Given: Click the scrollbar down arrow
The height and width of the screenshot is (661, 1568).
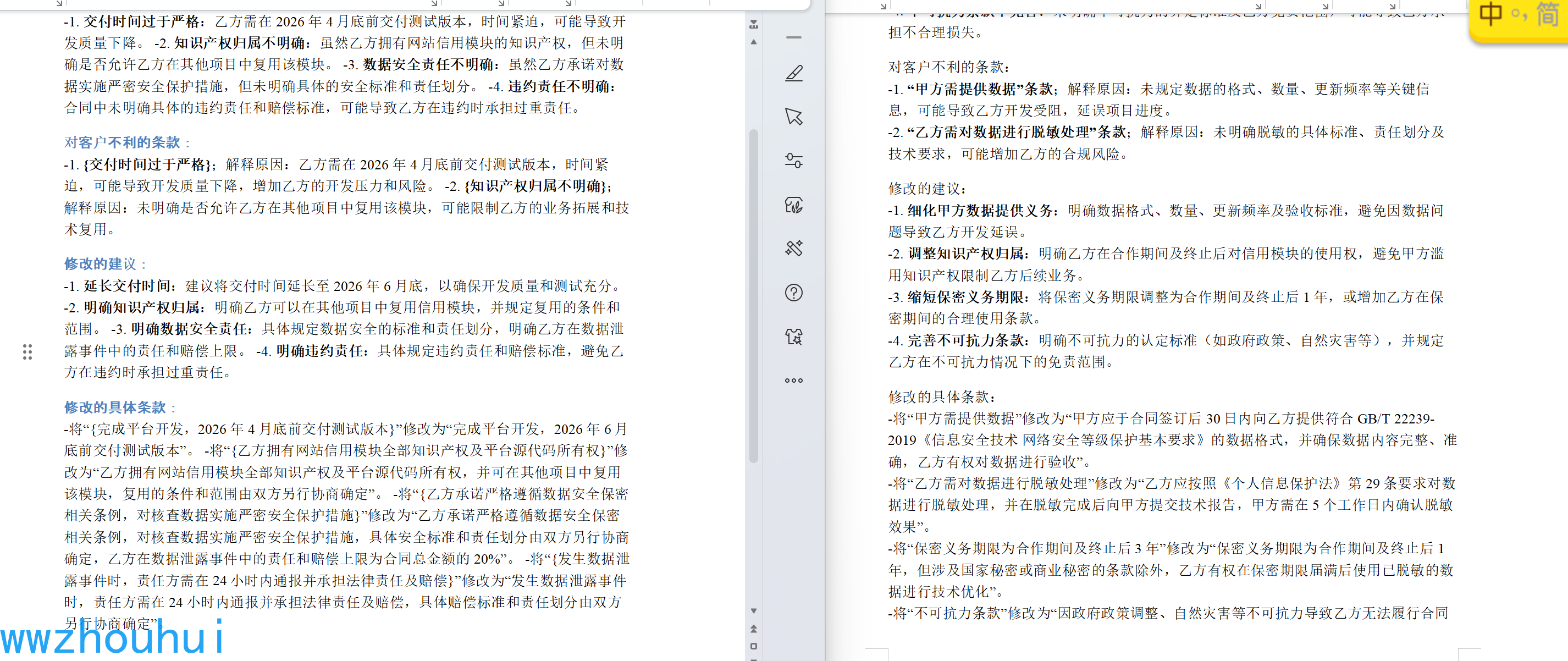Looking at the screenshot, I should 754,610.
